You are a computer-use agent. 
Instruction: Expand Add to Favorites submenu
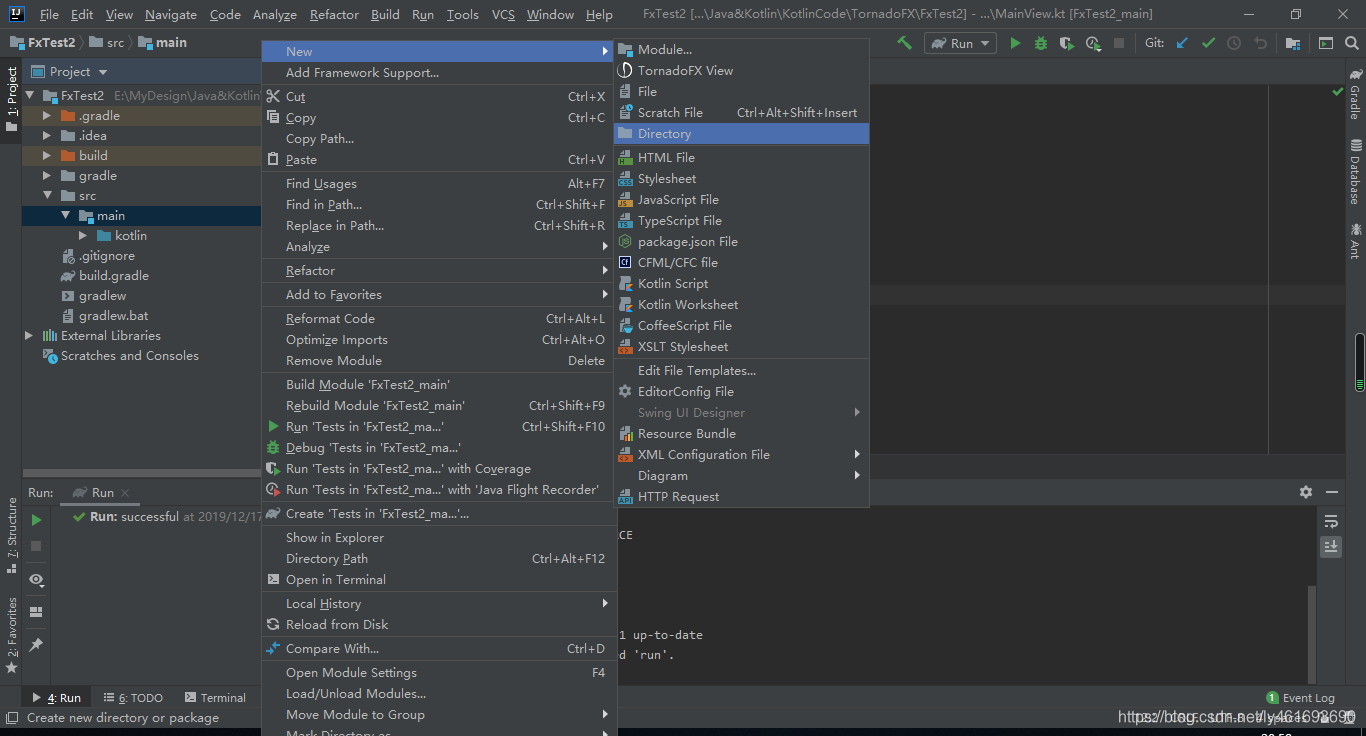(437, 295)
